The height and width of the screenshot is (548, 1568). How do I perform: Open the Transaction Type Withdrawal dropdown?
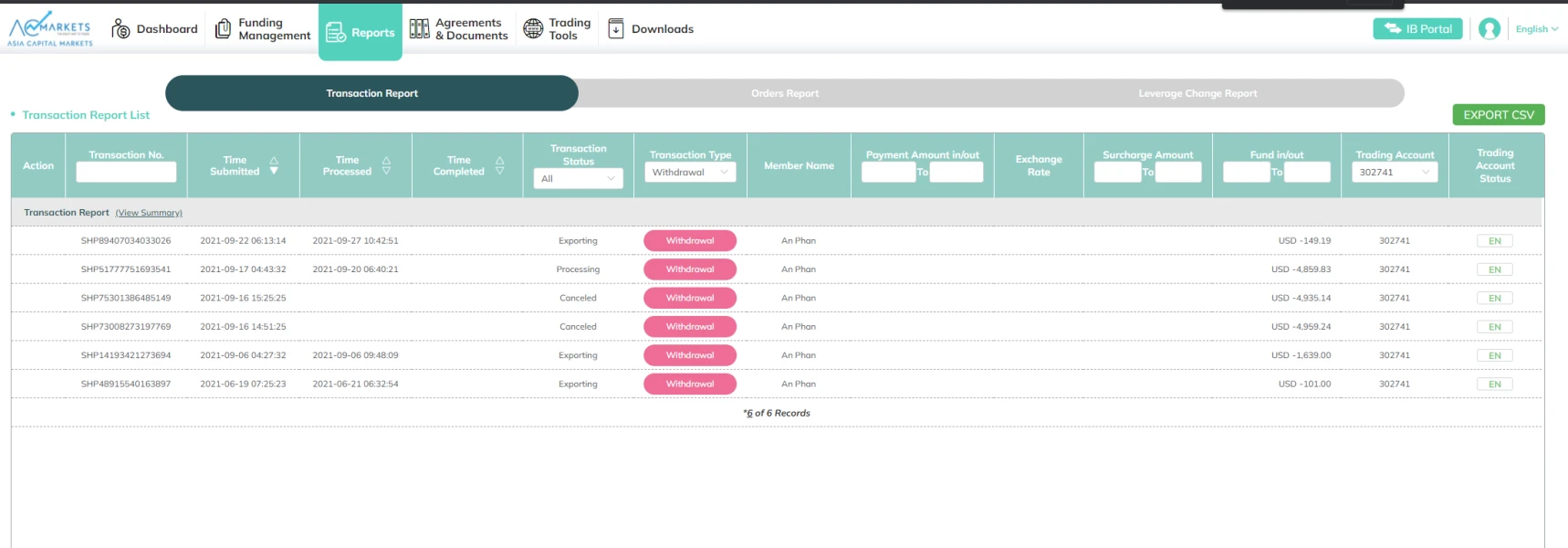[690, 173]
